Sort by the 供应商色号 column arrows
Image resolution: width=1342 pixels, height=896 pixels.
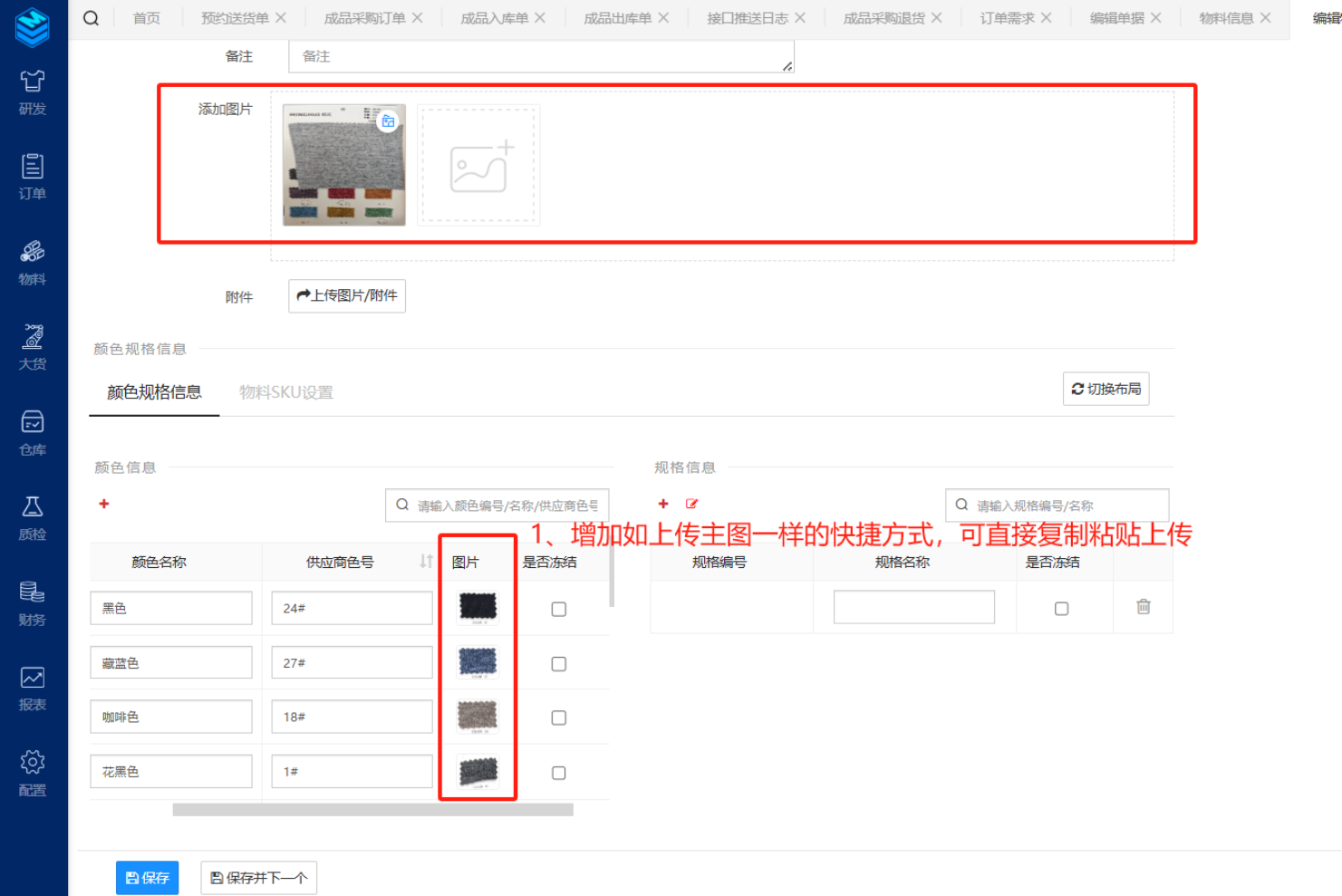[x=426, y=562]
